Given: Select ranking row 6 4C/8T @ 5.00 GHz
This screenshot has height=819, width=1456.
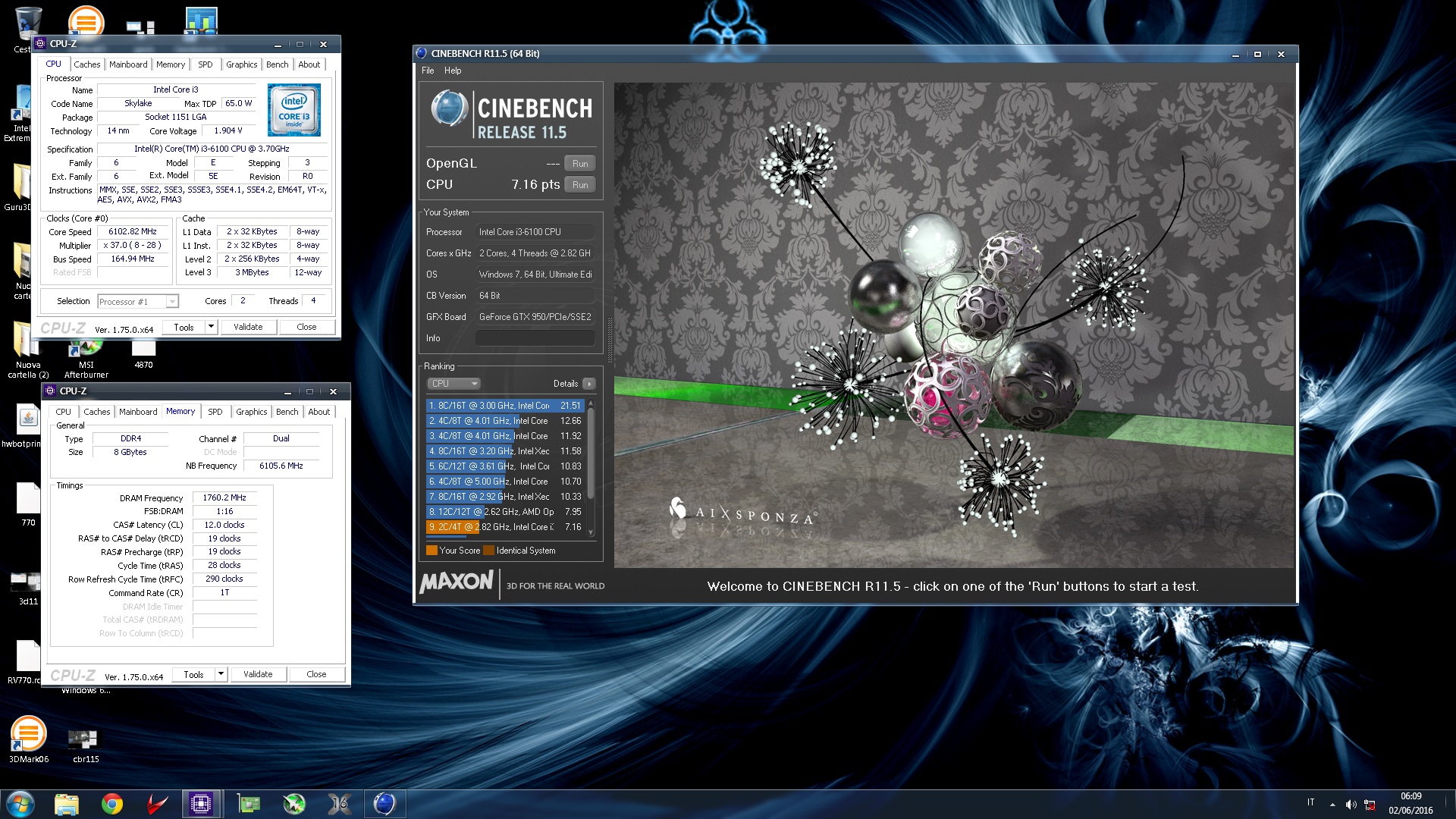Looking at the screenshot, I should (x=505, y=482).
